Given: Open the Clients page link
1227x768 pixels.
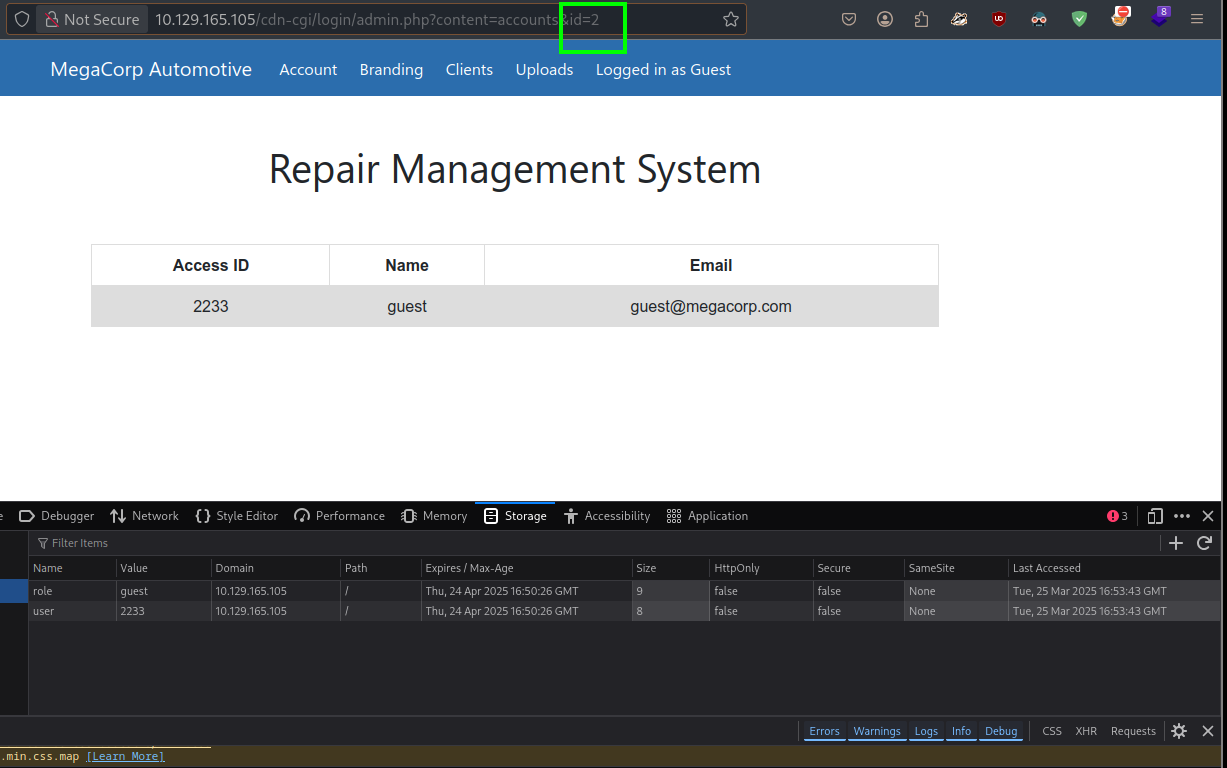Looking at the screenshot, I should [x=469, y=69].
